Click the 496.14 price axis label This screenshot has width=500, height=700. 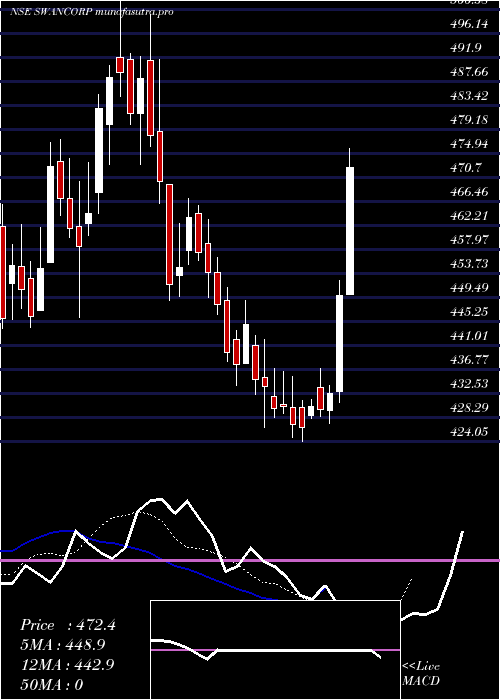click(469, 24)
